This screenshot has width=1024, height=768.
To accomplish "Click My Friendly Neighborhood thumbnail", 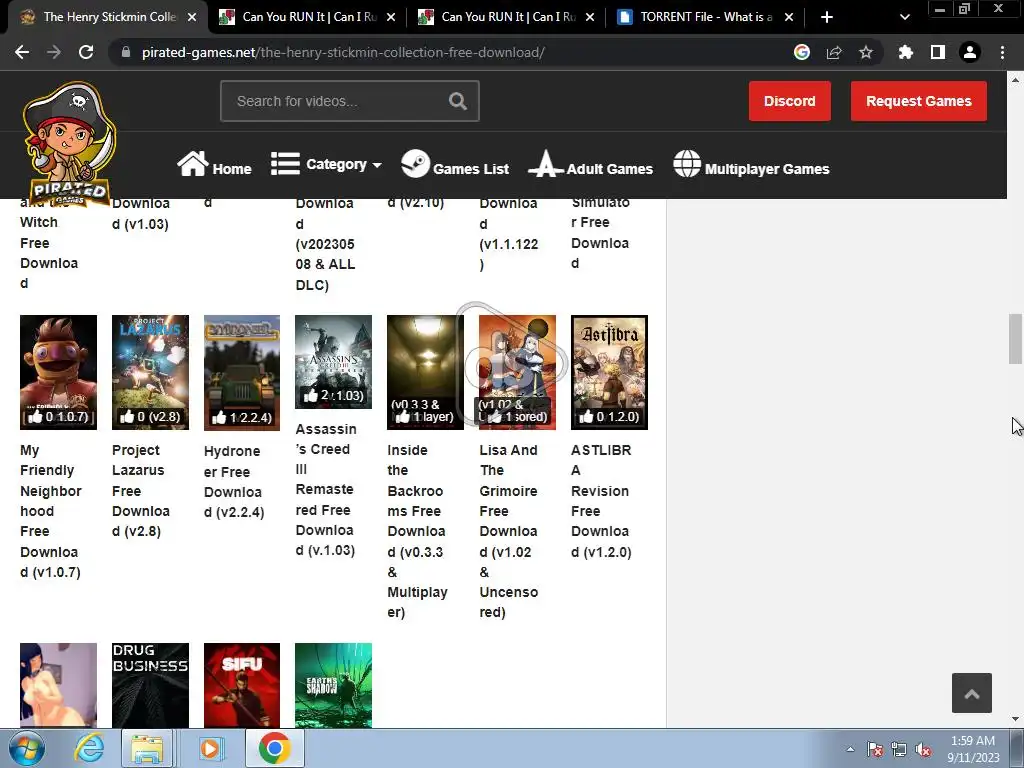I will click(58, 372).
